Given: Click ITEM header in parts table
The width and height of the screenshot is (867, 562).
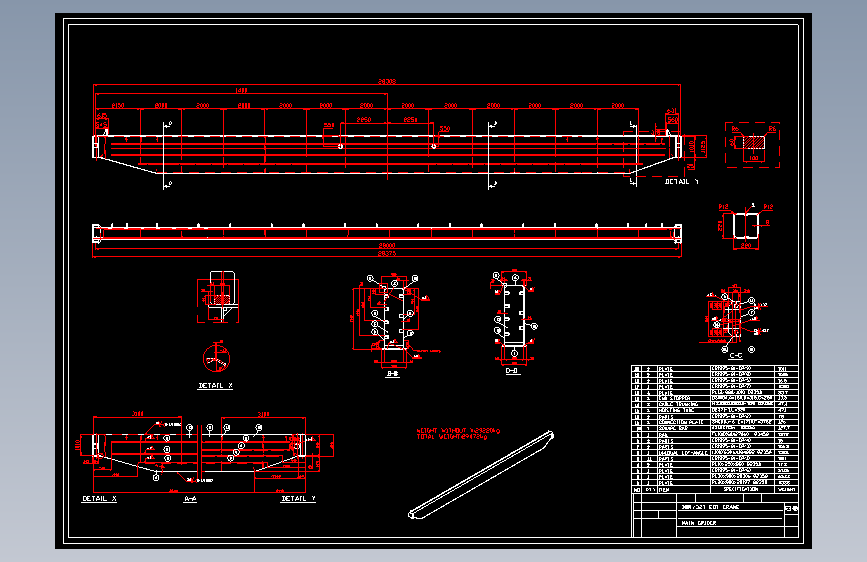Looking at the screenshot, I should coord(664,490).
